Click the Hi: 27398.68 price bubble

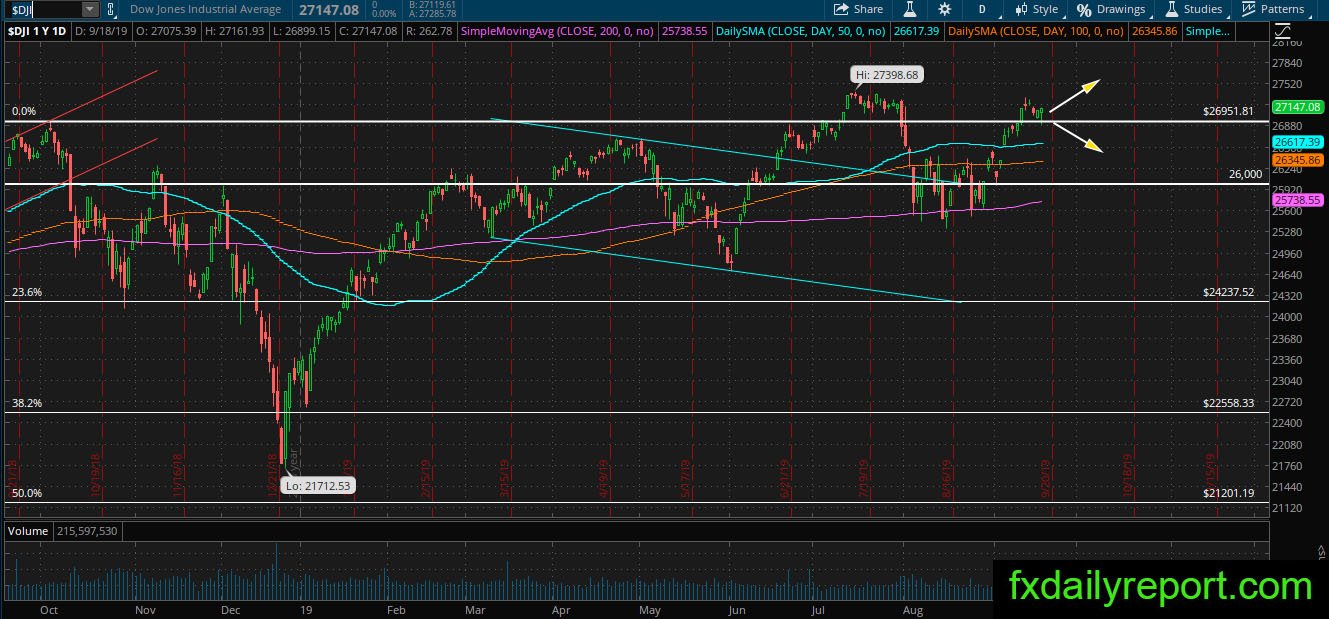(x=886, y=74)
